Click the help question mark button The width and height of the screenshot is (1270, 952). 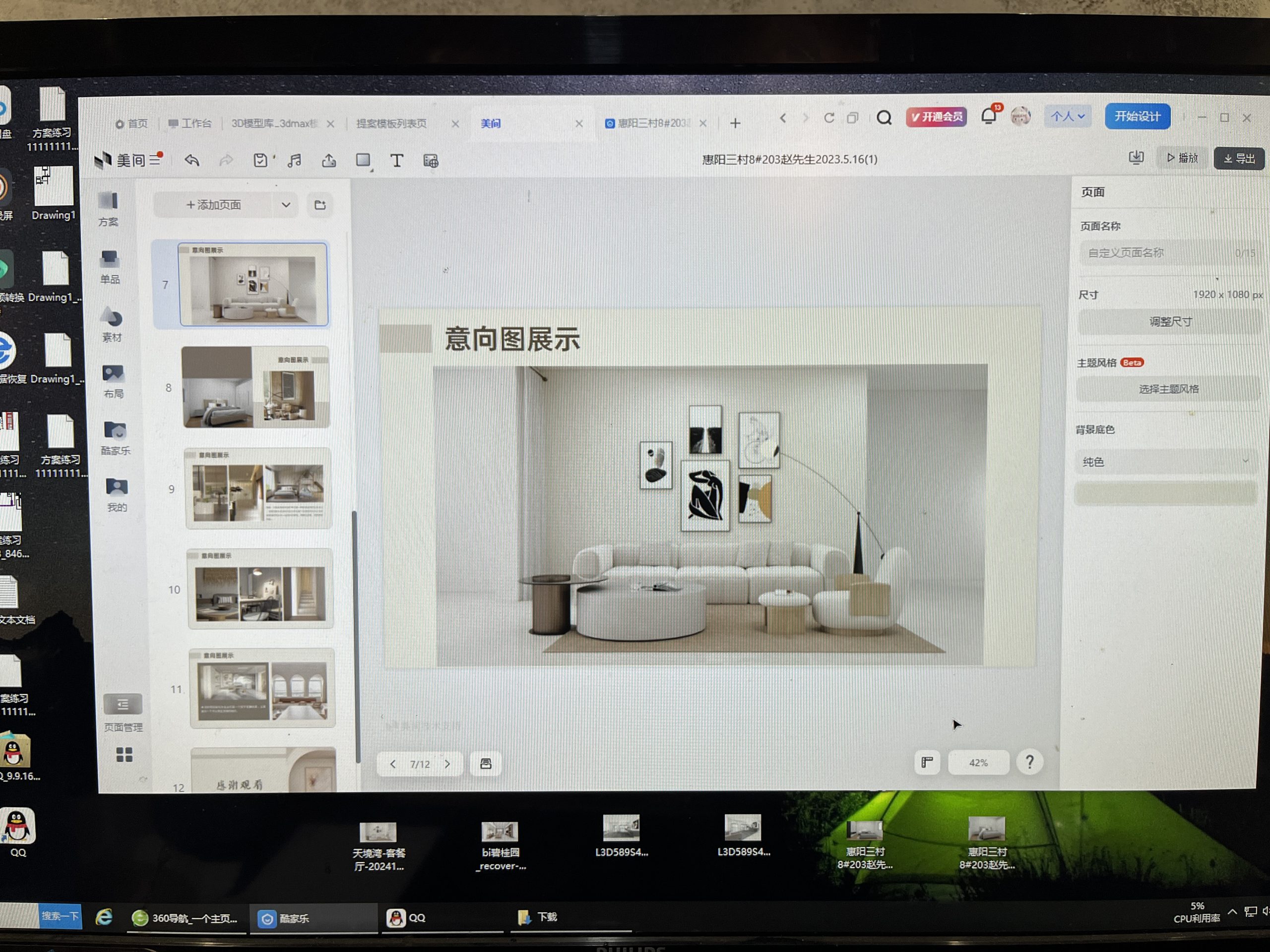click(x=1029, y=762)
